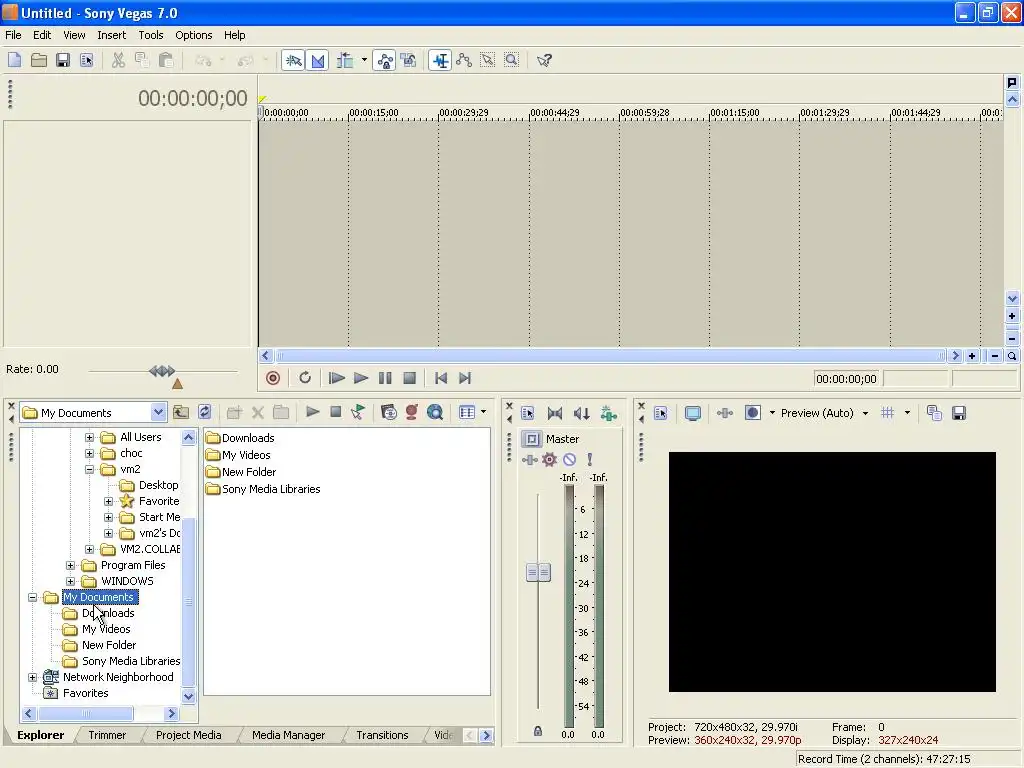Click the Extract Audio from CD icon

click(x=389, y=412)
